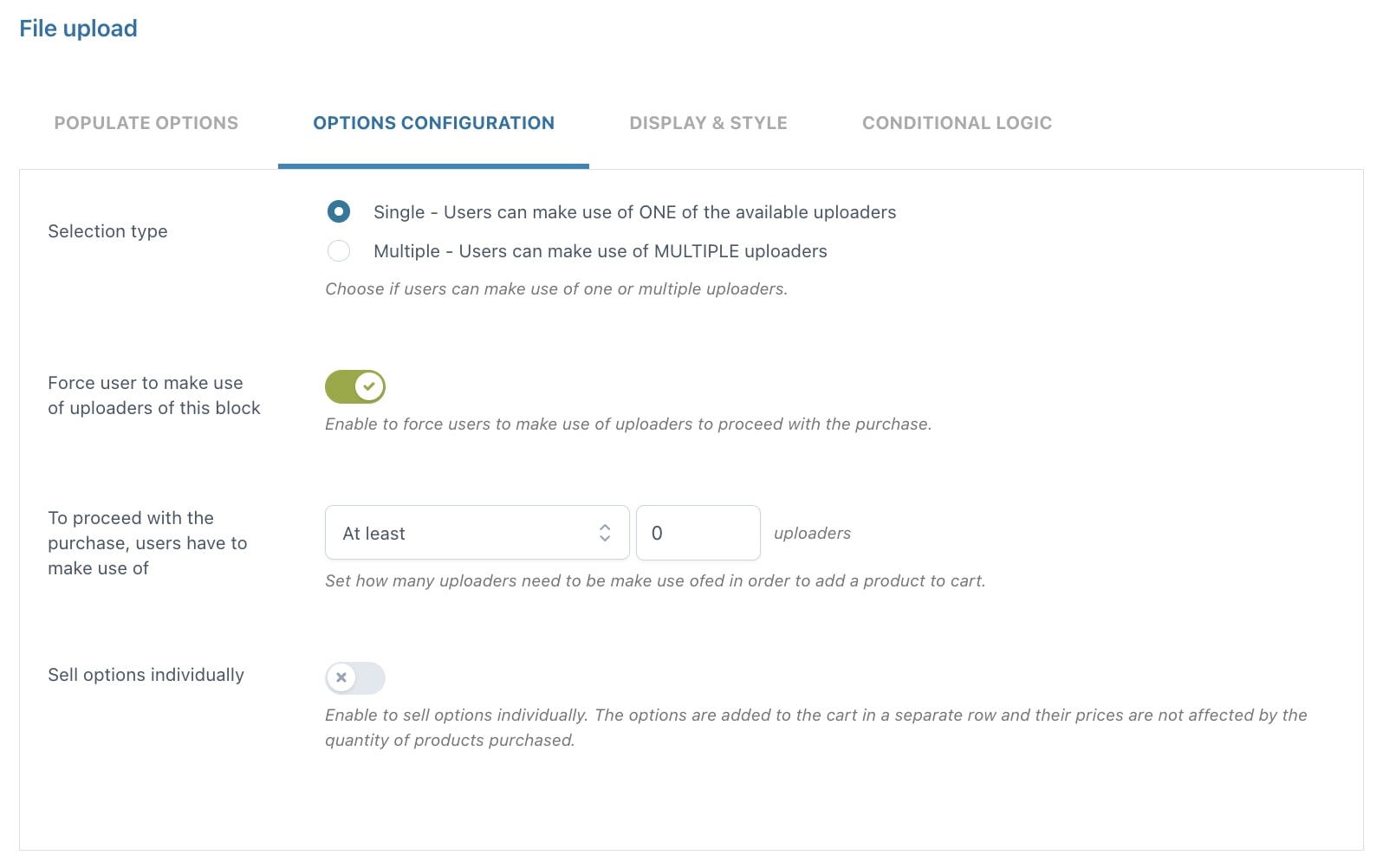Open the Options Configuration tab
The height and width of the screenshot is (868, 1383).
433,123
